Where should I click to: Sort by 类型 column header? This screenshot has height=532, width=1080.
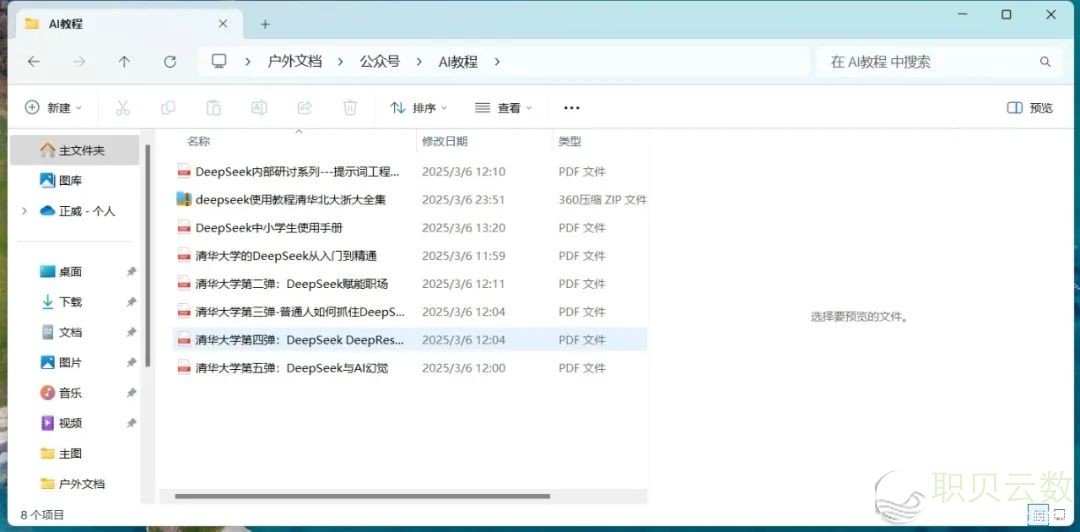click(x=570, y=141)
